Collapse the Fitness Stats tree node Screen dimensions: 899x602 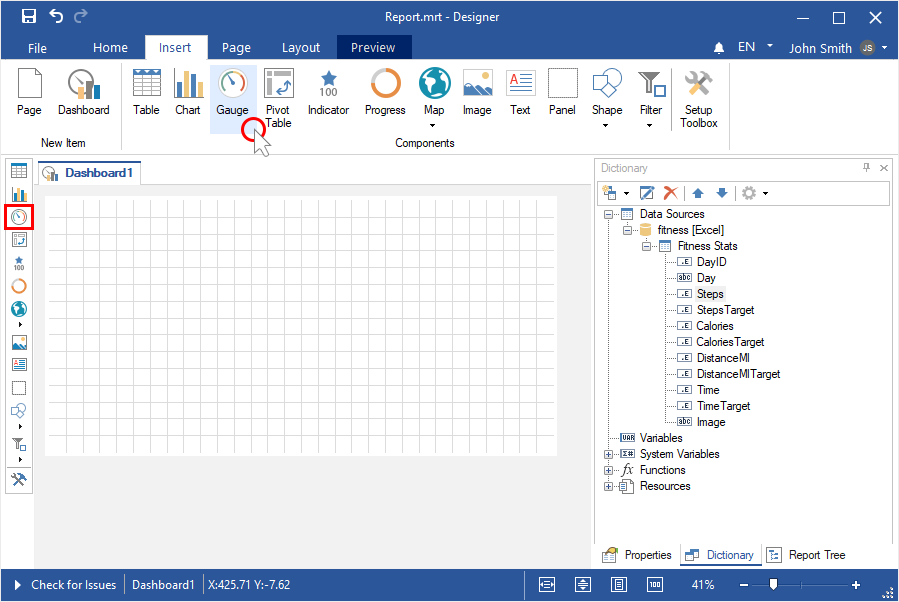(647, 246)
